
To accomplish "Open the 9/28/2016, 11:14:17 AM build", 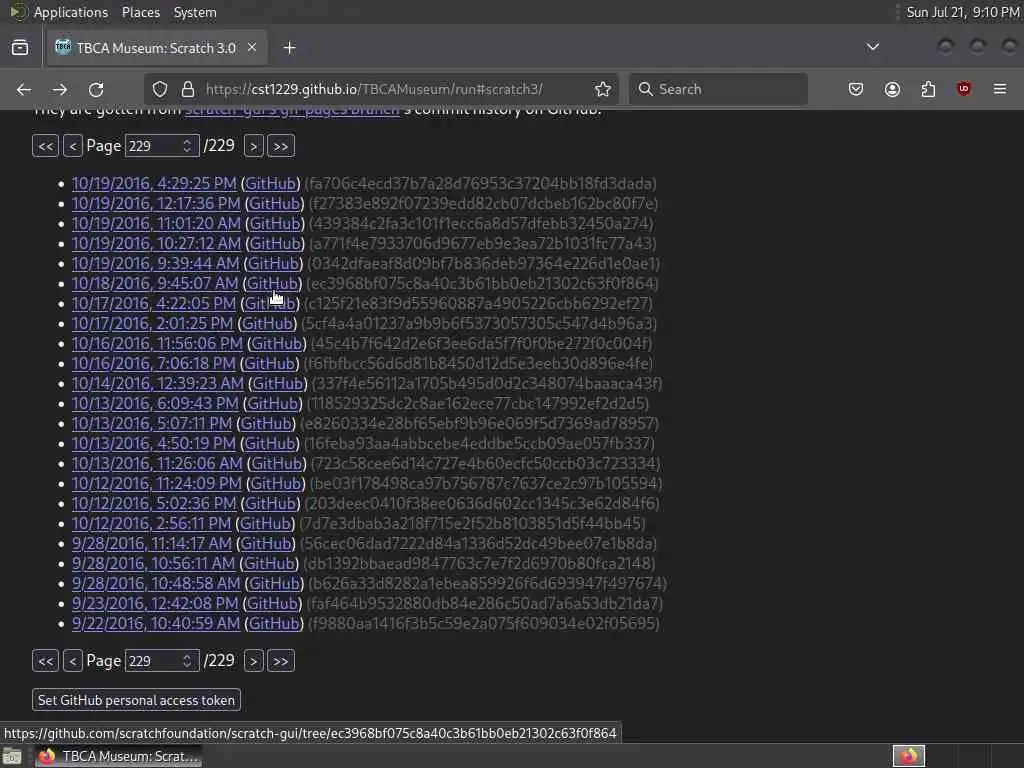I will (x=152, y=543).
